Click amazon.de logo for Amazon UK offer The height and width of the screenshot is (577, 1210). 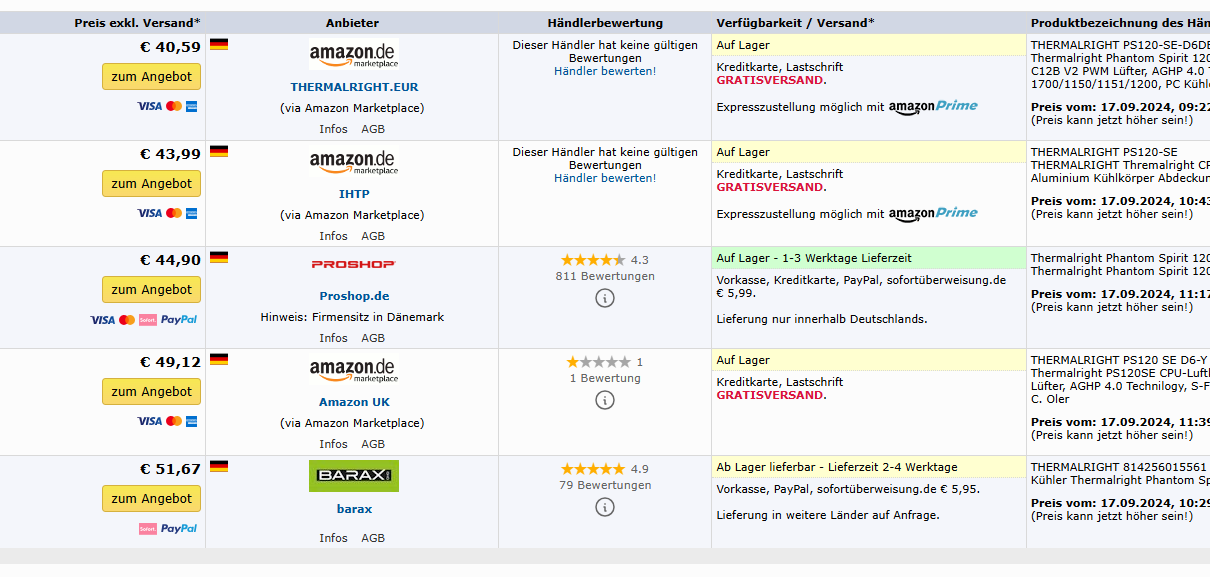[x=352, y=371]
